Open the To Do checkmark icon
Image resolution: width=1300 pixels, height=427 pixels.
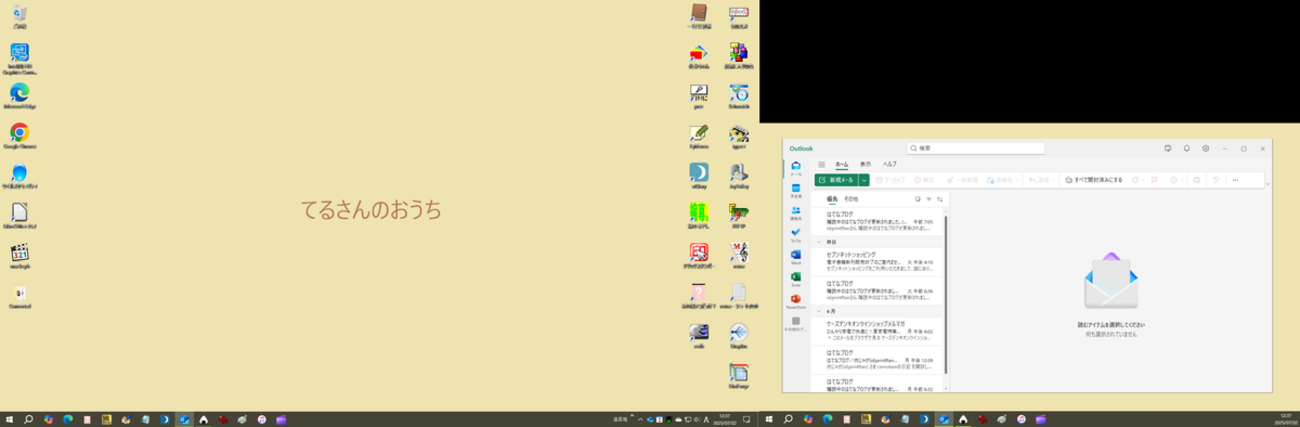[796, 232]
